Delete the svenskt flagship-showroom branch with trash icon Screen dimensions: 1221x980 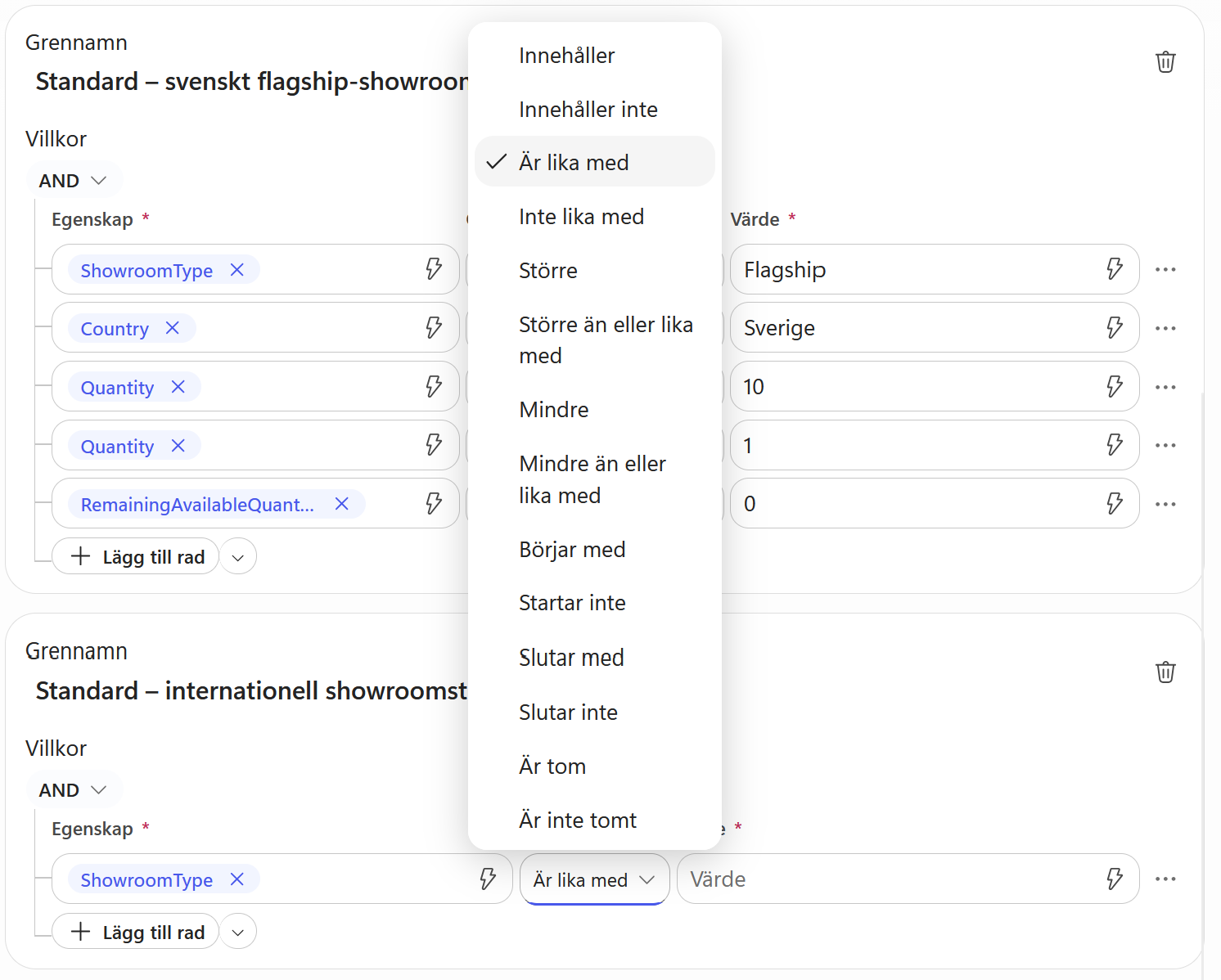coord(1165,62)
